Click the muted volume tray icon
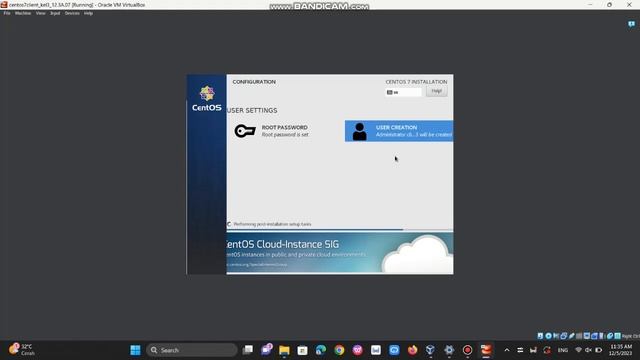This screenshot has width=640, height=360. point(588,350)
